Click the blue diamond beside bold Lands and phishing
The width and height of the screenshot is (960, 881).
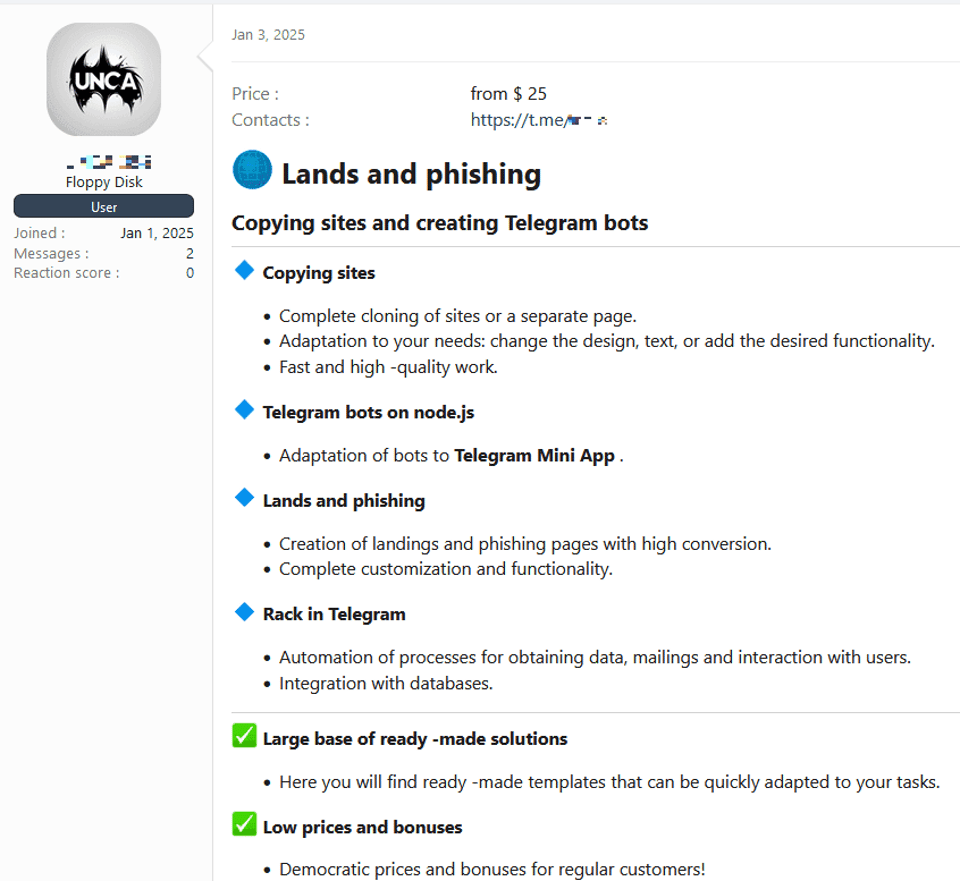244,497
